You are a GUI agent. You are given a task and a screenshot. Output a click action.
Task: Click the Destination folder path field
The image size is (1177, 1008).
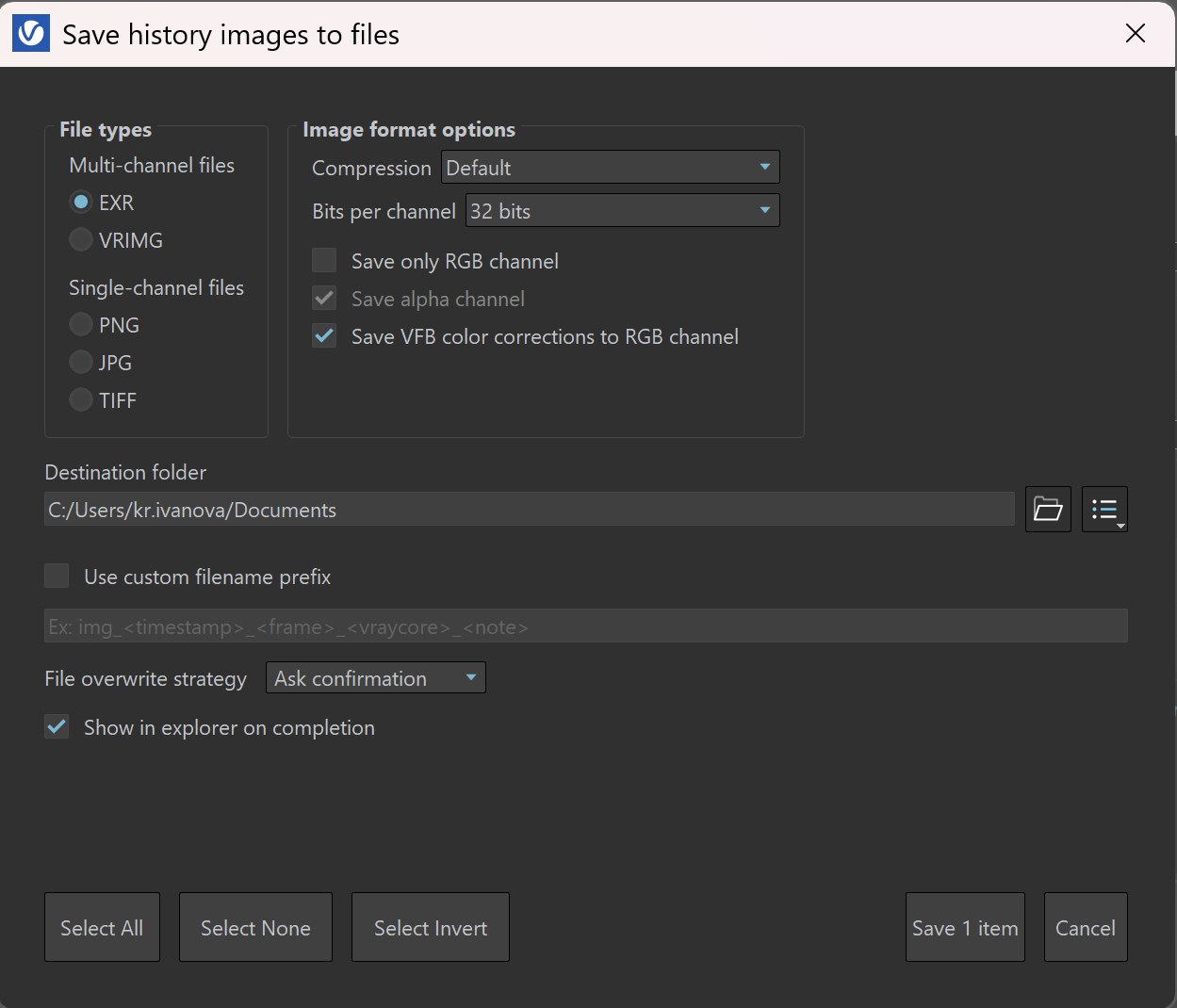pyautogui.click(x=530, y=510)
